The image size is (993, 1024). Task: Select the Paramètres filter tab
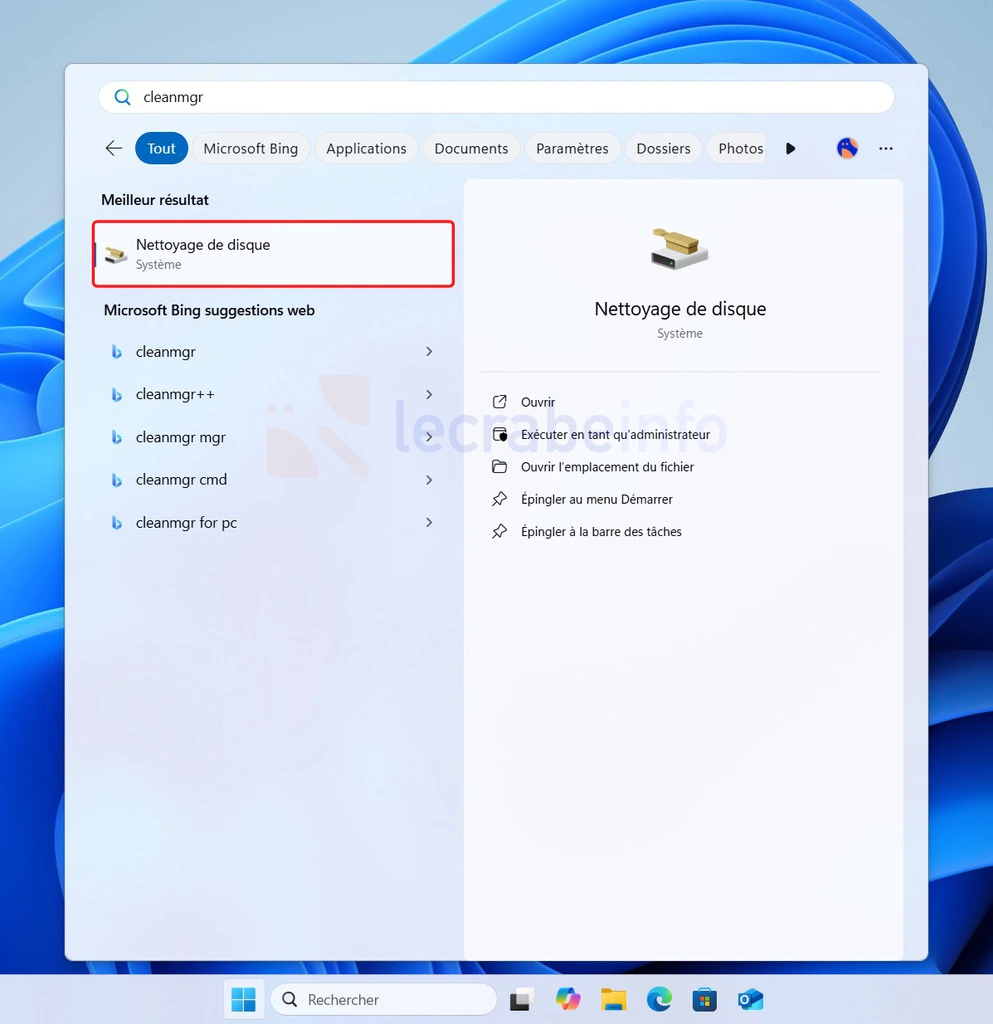click(572, 148)
